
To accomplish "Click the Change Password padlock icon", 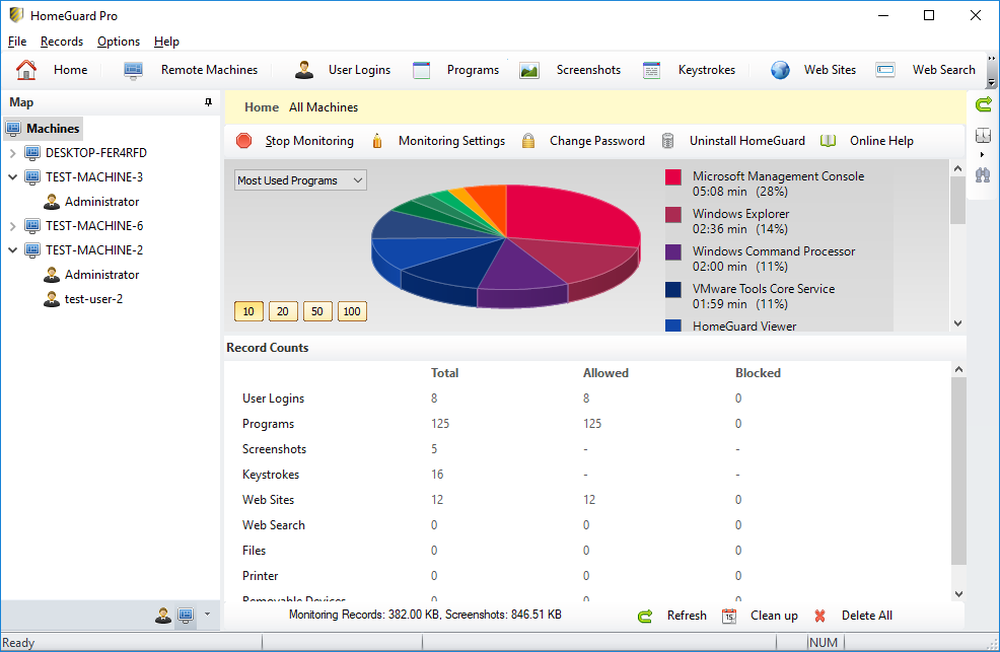I will 528,140.
